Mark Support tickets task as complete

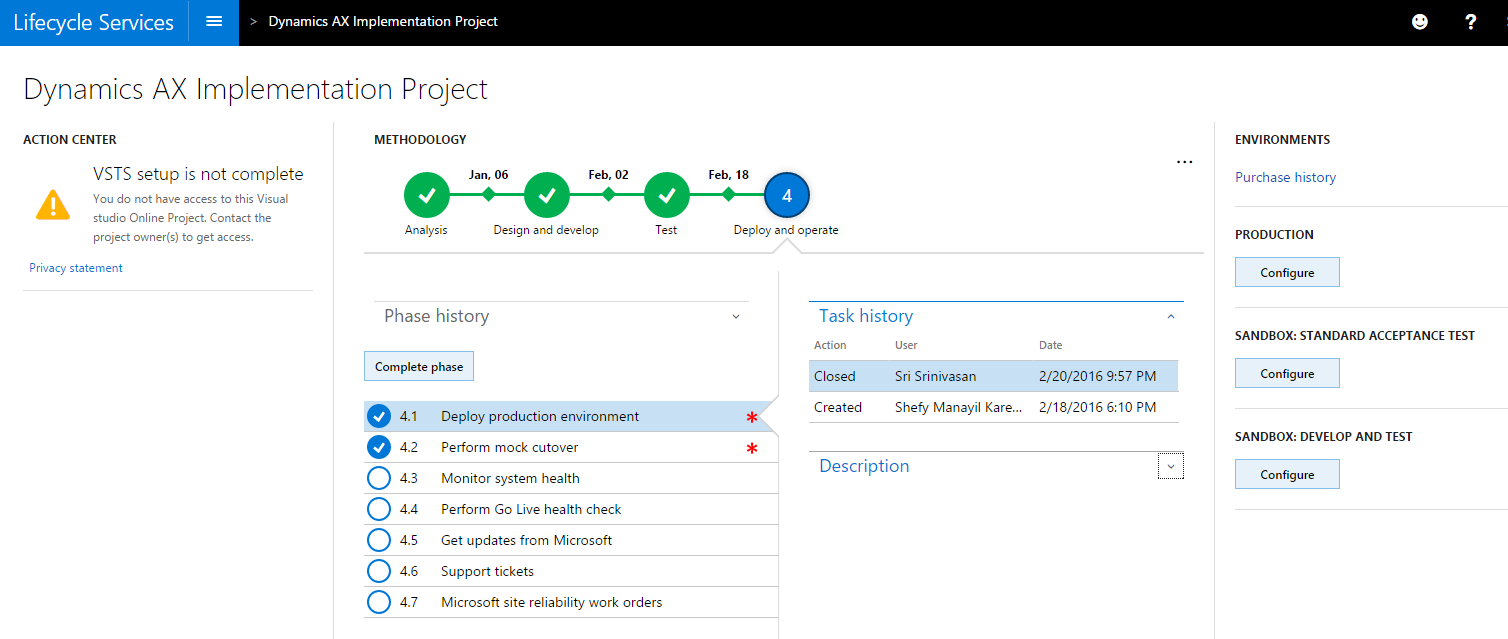379,572
